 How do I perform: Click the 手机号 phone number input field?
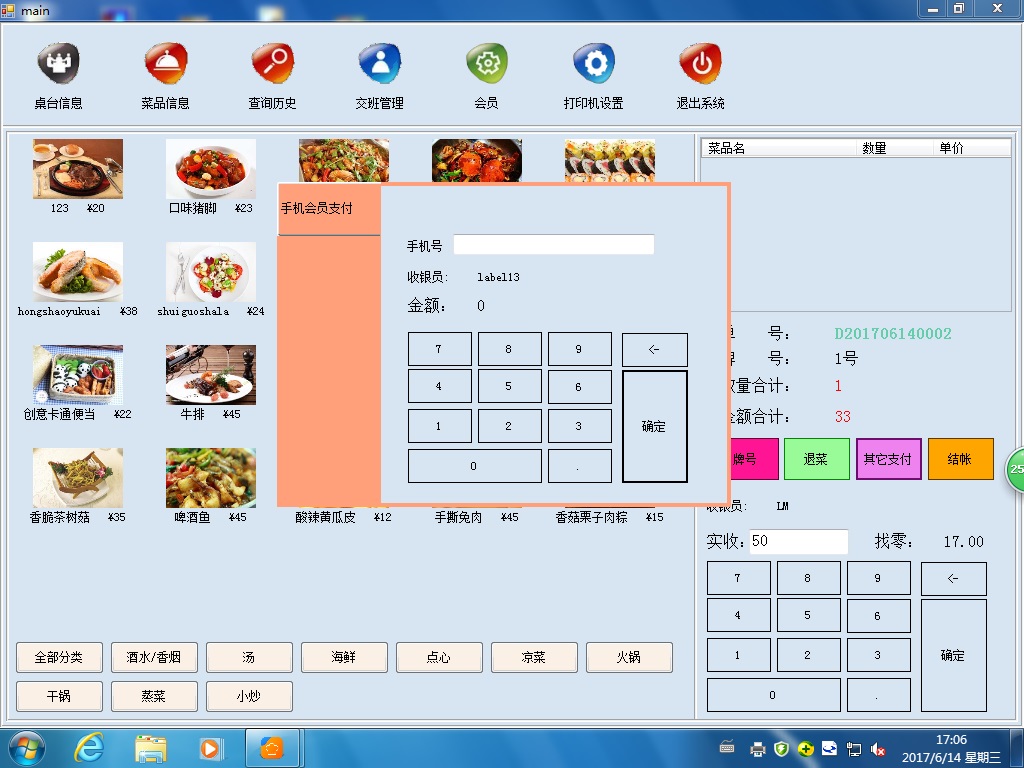tap(553, 245)
